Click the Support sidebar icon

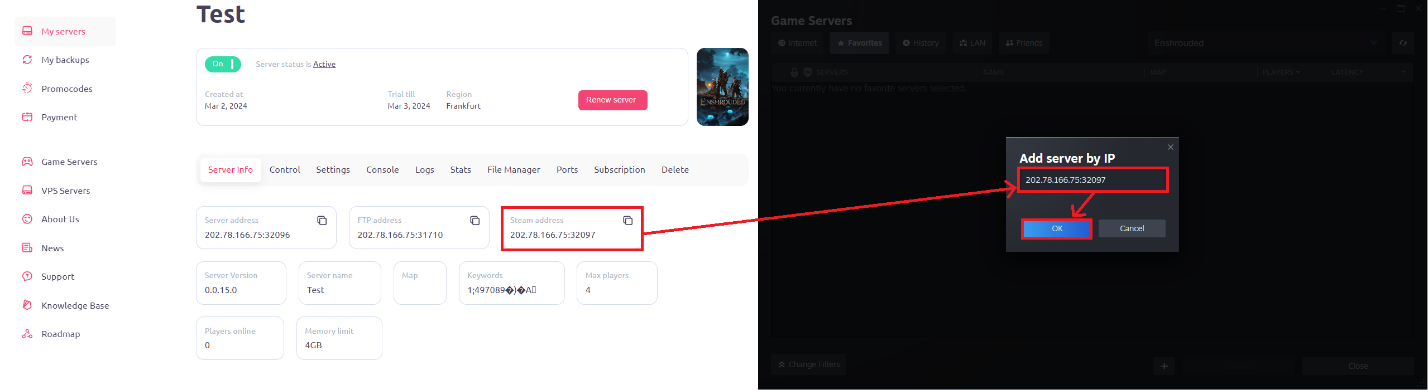(28, 276)
